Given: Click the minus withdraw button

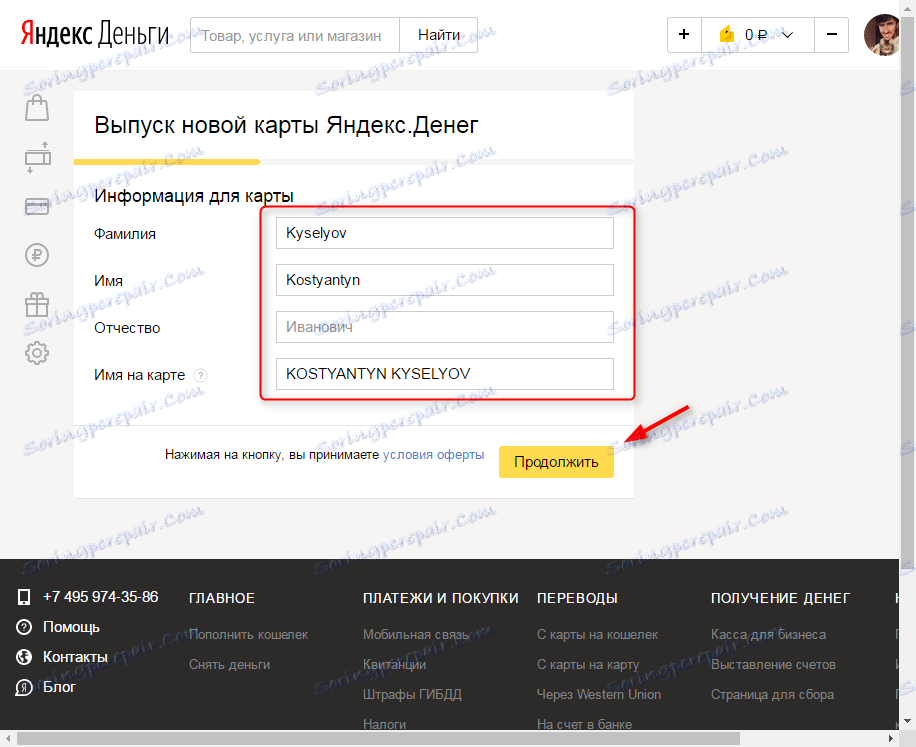Looking at the screenshot, I should (832, 35).
